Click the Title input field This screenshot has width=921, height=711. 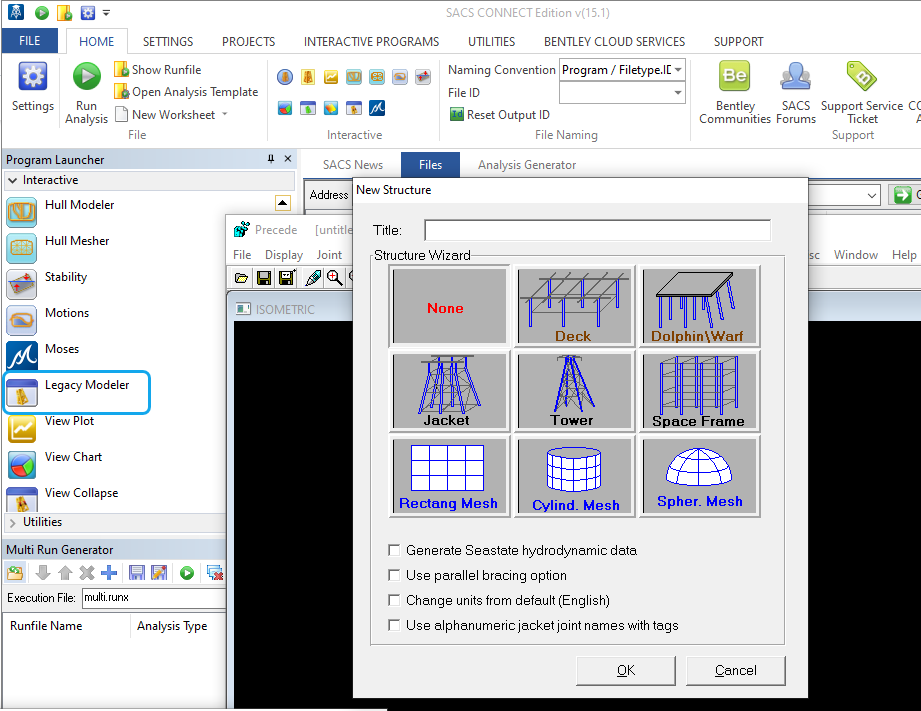point(597,230)
